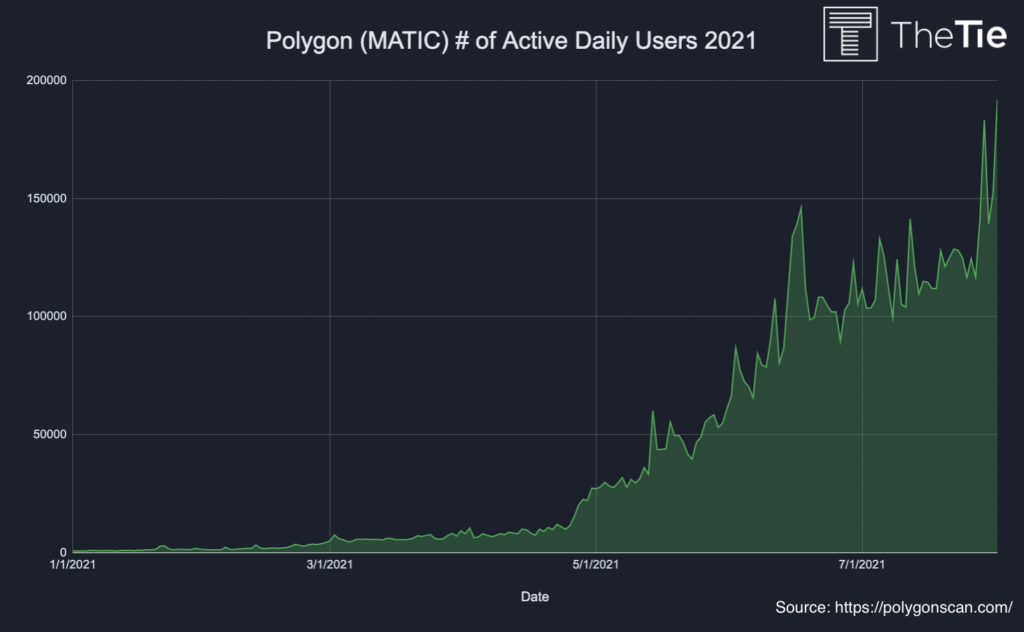The height and width of the screenshot is (632, 1024).
Task: Select the 5/1/2021 date tick label
Action: 596,566
